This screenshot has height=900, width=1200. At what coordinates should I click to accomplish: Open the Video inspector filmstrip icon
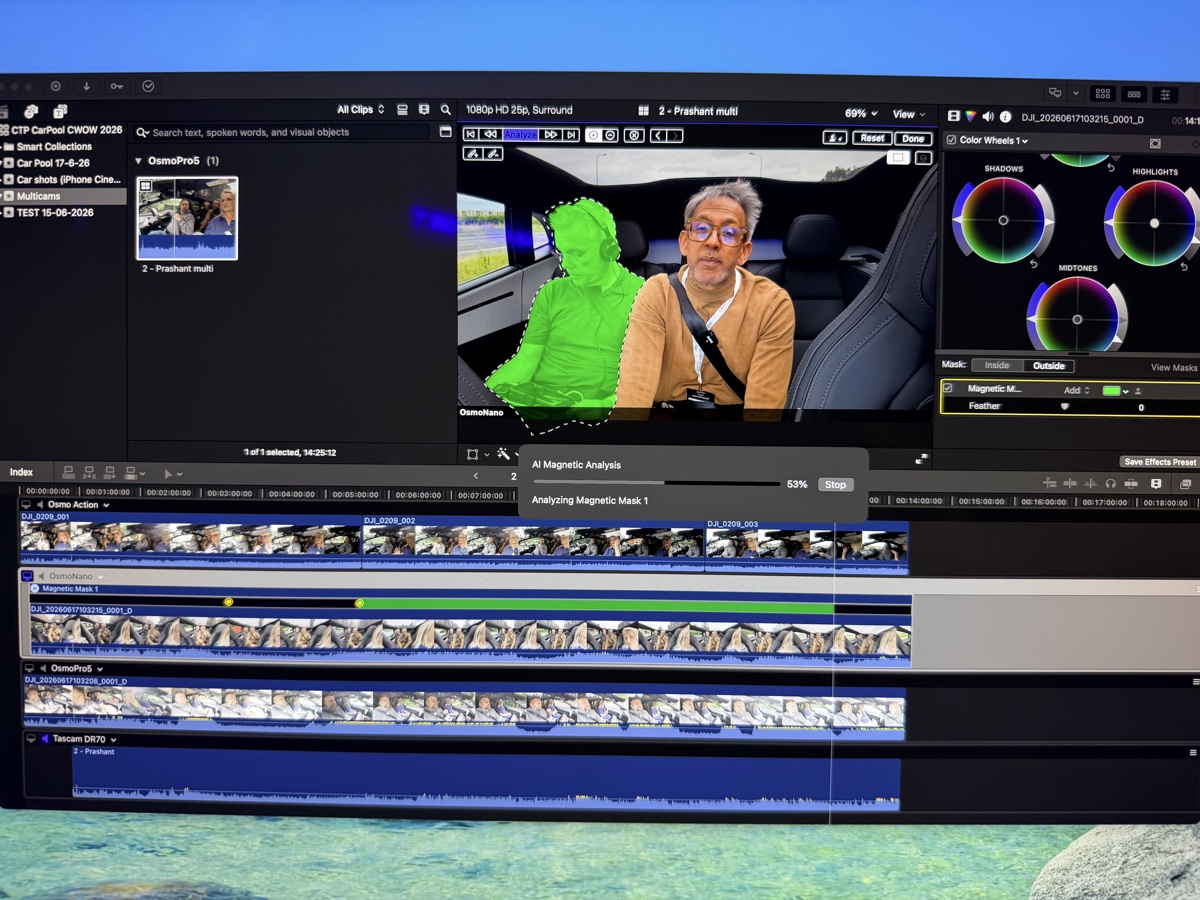pos(953,117)
